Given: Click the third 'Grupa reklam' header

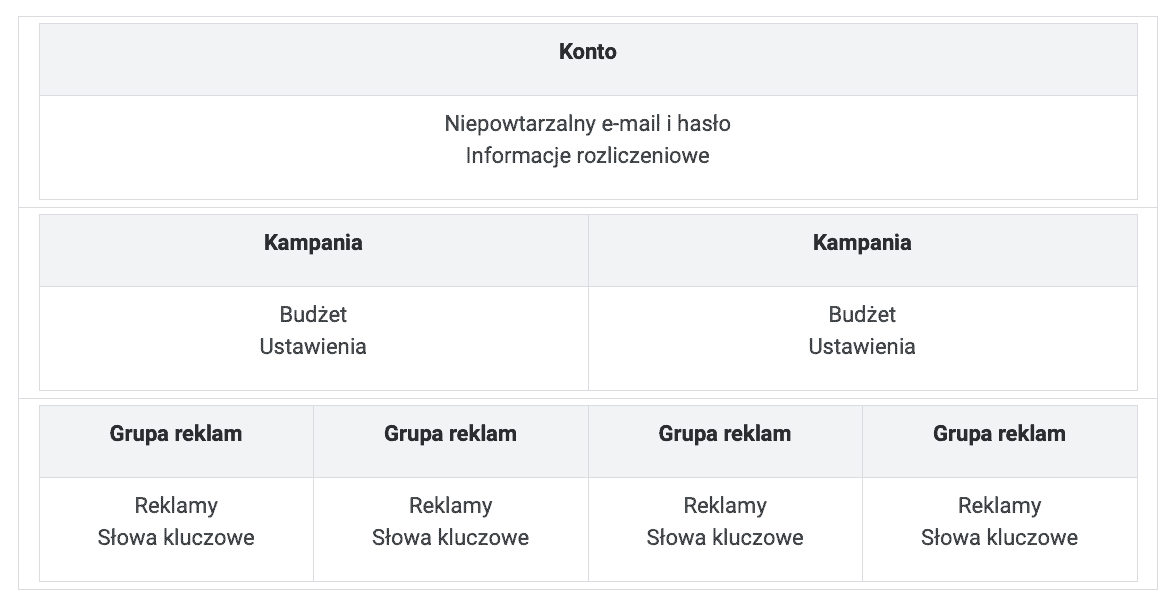Looking at the screenshot, I should pyautogui.click(x=725, y=434).
